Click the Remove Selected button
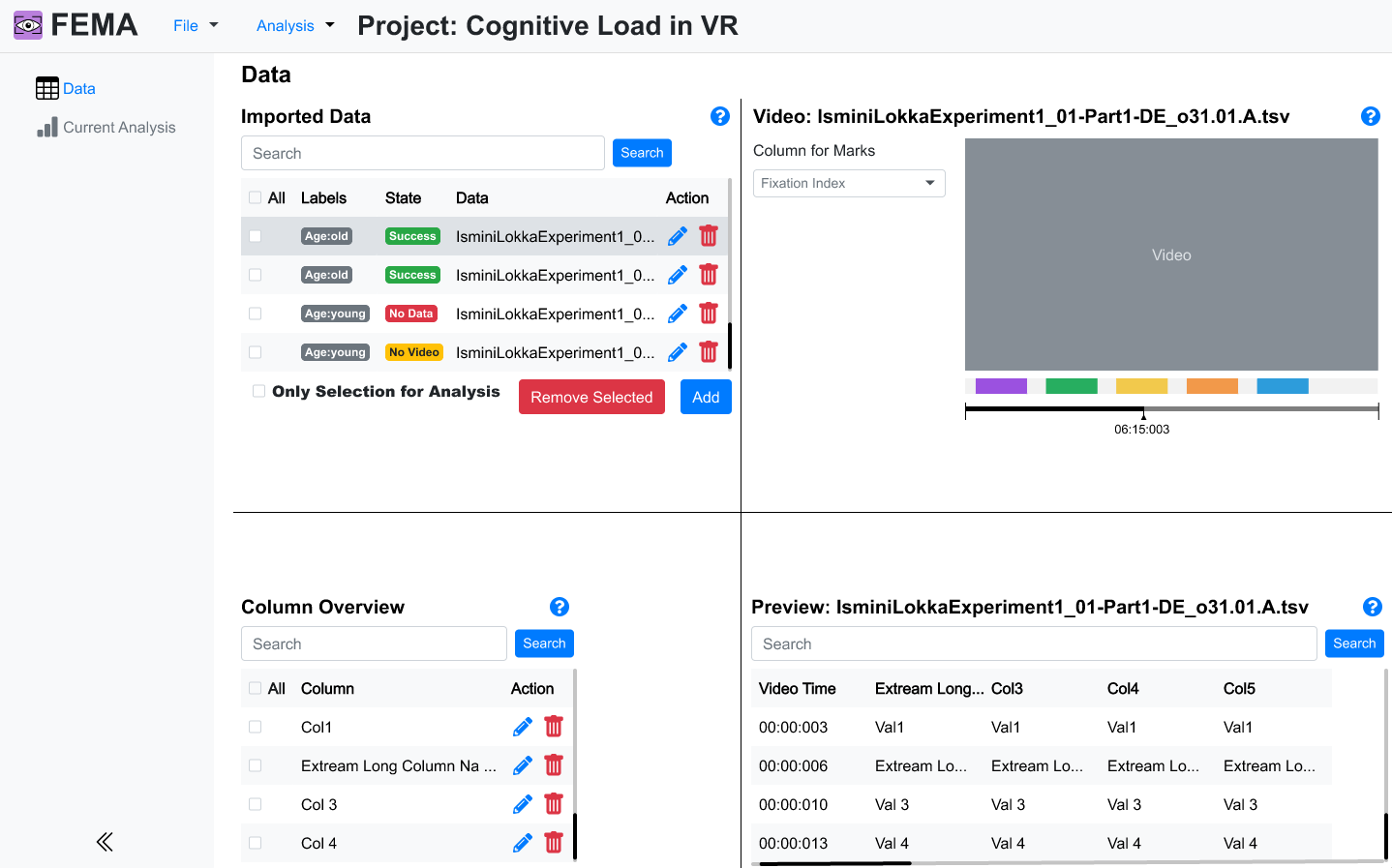 coord(591,397)
